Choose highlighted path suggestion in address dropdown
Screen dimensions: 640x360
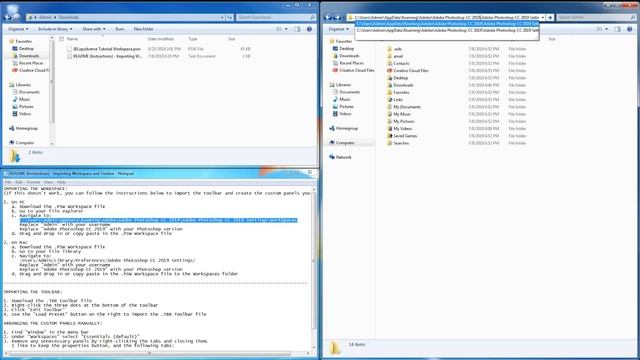tap(447, 24)
